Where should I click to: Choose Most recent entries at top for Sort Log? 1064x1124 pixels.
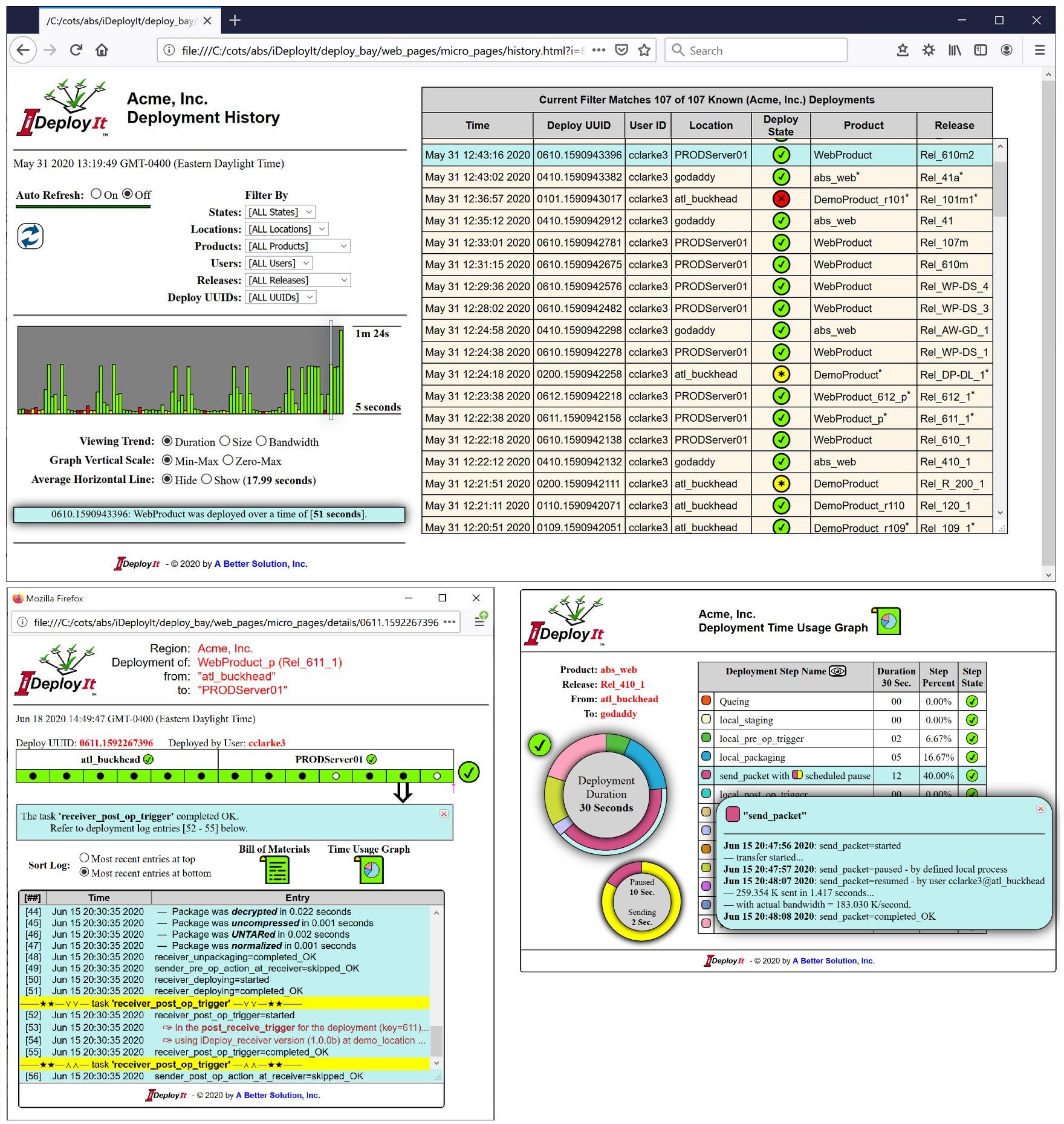coord(85,858)
